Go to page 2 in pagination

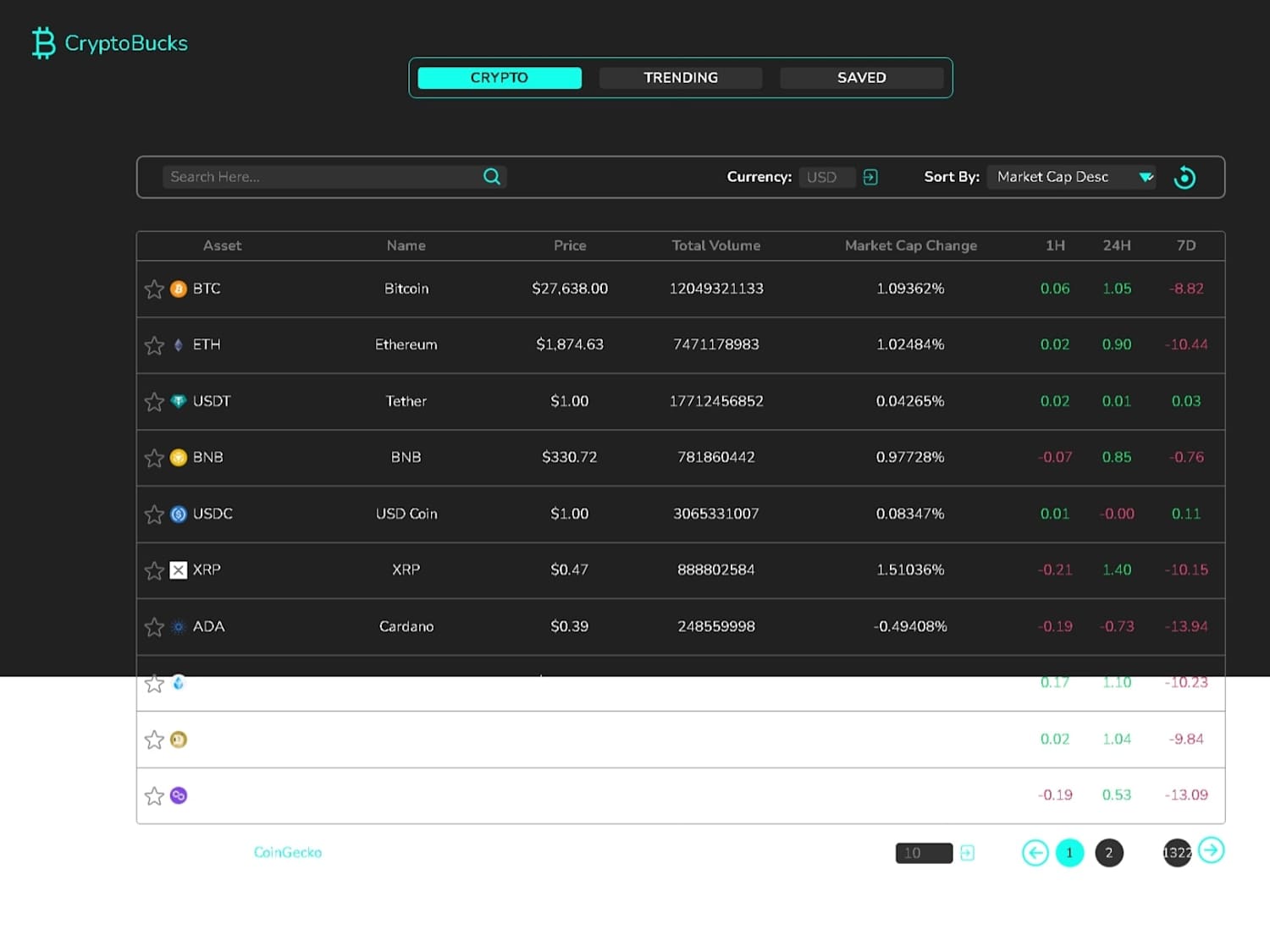click(1109, 853)
